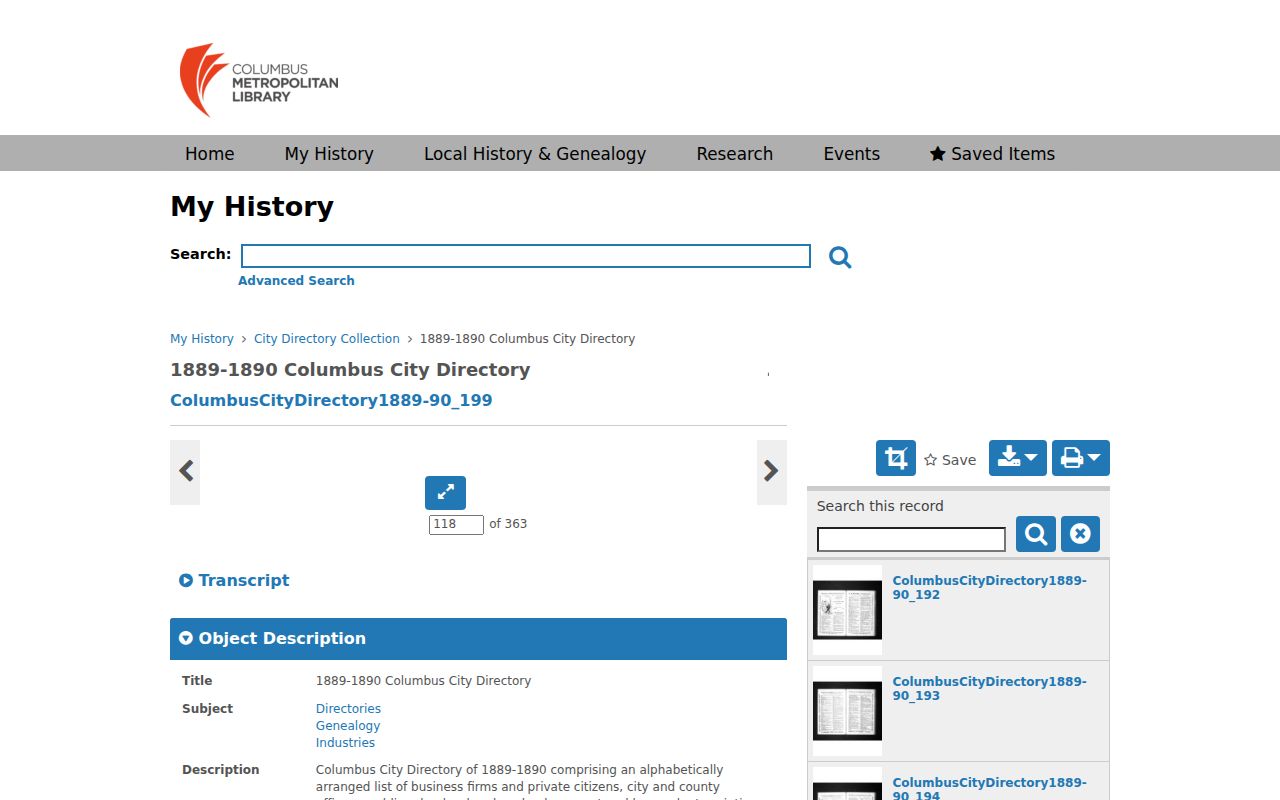The height and width of the screenshot is (800, 1280).
Task: Focus the main search input field
Action: pos(526,256)
